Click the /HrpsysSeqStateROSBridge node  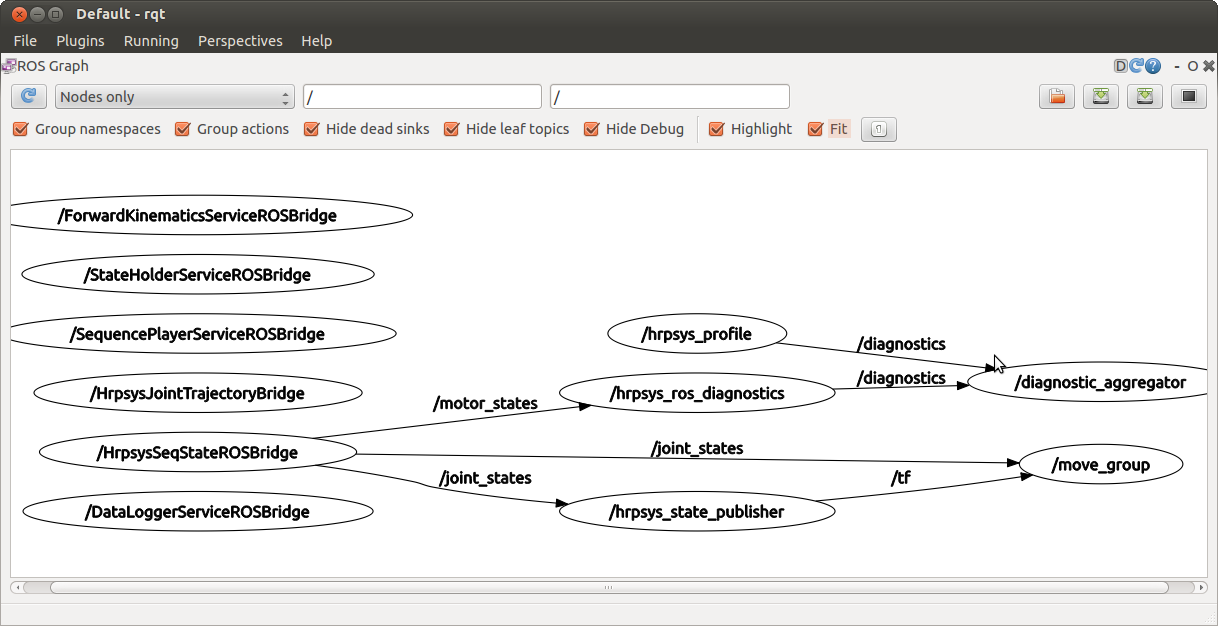pyautogui.click(x=197, y=453)
